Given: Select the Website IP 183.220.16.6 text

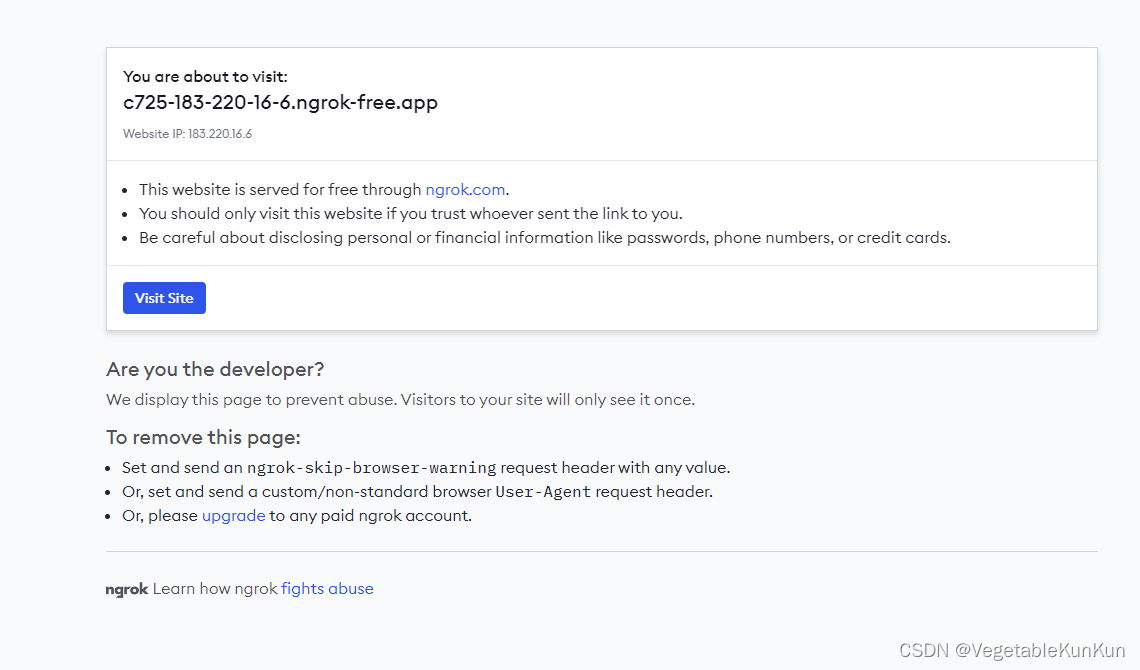Looking at the screenshot, I should click(x=185, y=133).
